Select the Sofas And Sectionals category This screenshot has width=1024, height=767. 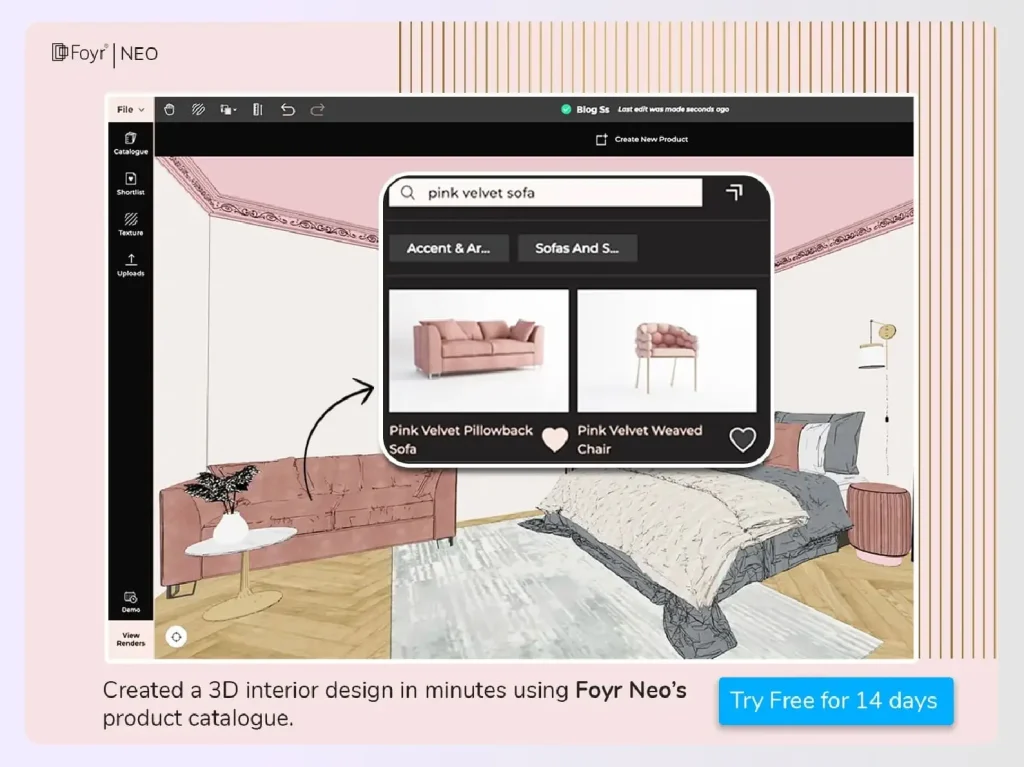(577, 248)
